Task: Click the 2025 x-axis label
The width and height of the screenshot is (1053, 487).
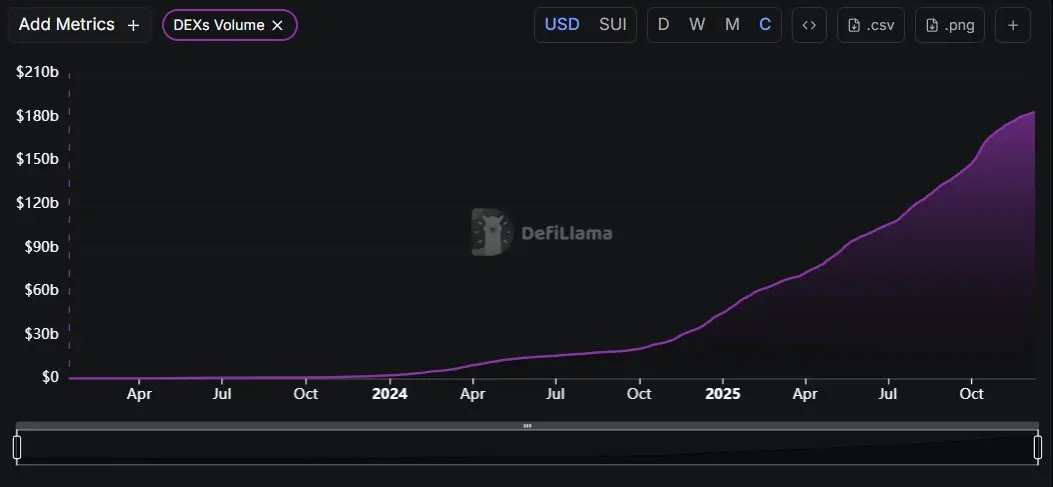Action: (x=723, y=394)
